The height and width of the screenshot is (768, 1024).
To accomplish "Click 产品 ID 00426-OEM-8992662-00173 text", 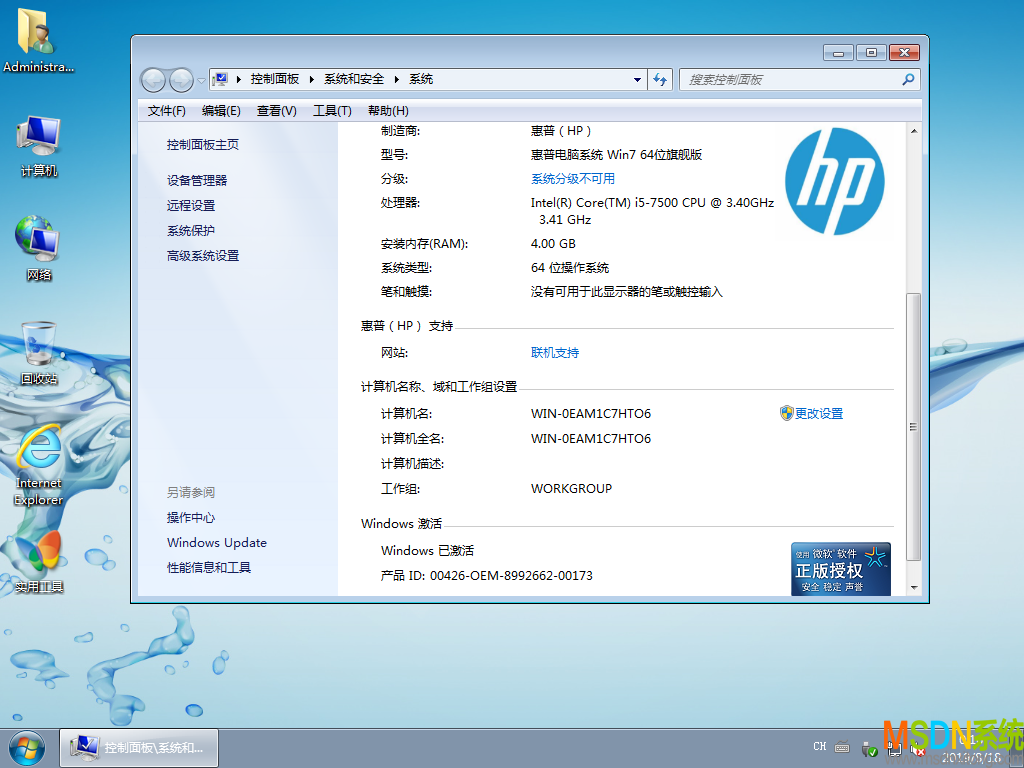I will point(487,576).
